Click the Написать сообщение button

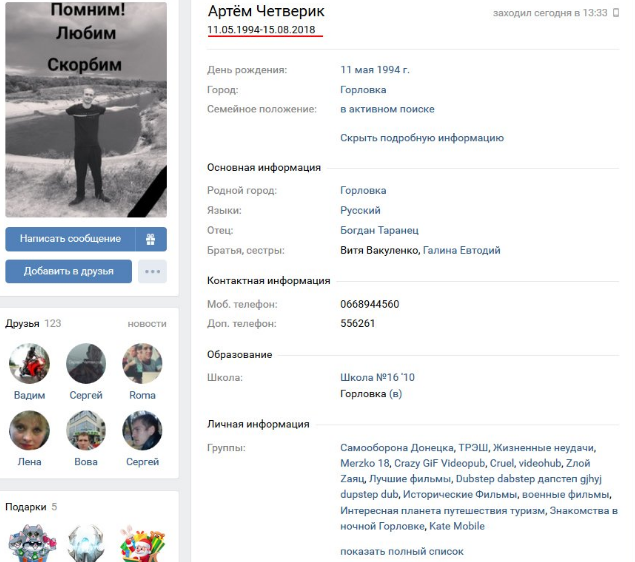[x=70, y=239]
